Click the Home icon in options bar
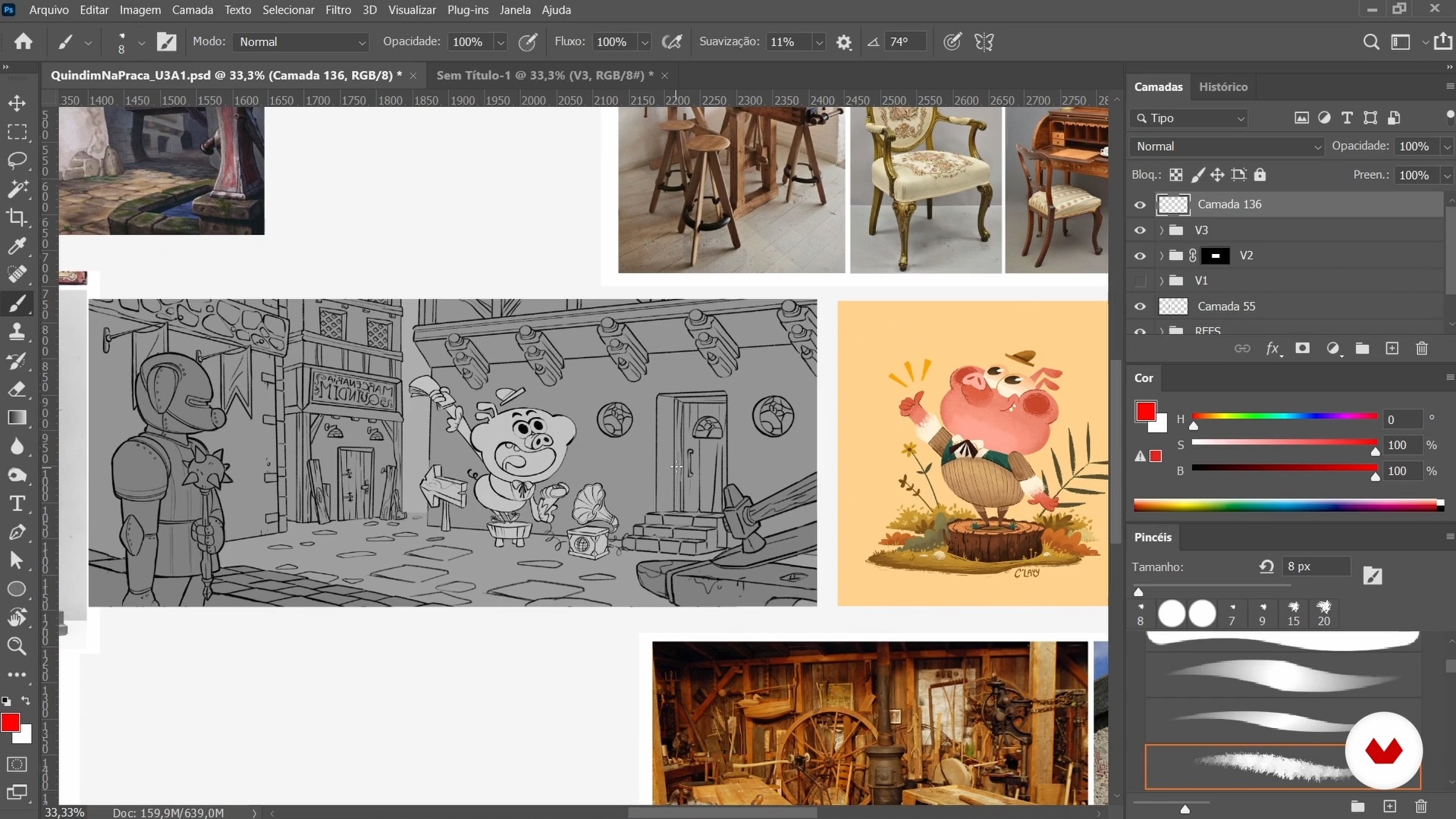The width and height of the screenshot is (1456, 819). tap(24, 42)
